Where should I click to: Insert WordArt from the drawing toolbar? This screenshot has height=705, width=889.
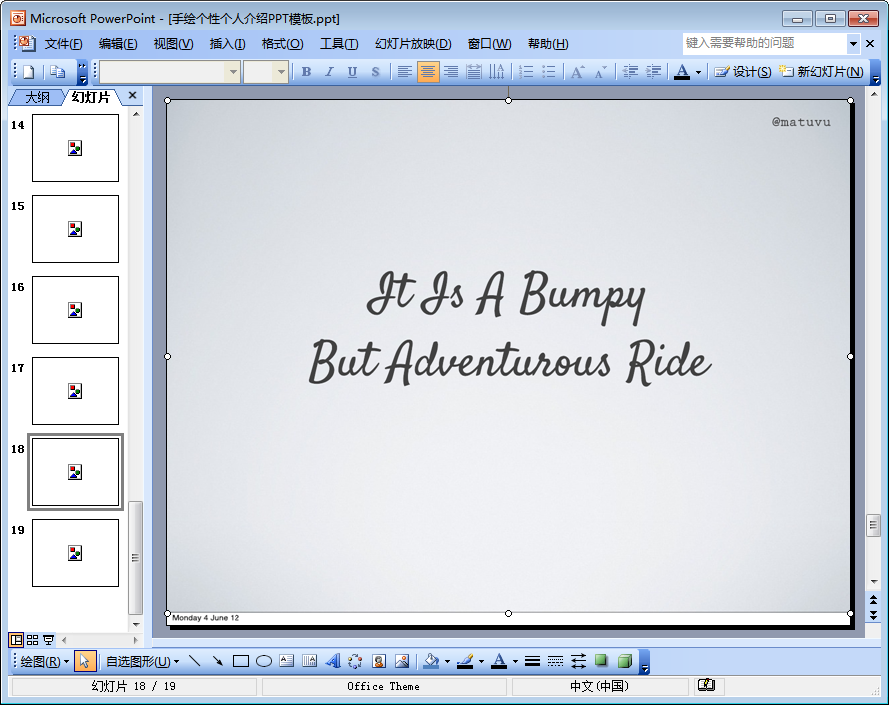click(333, 661)
